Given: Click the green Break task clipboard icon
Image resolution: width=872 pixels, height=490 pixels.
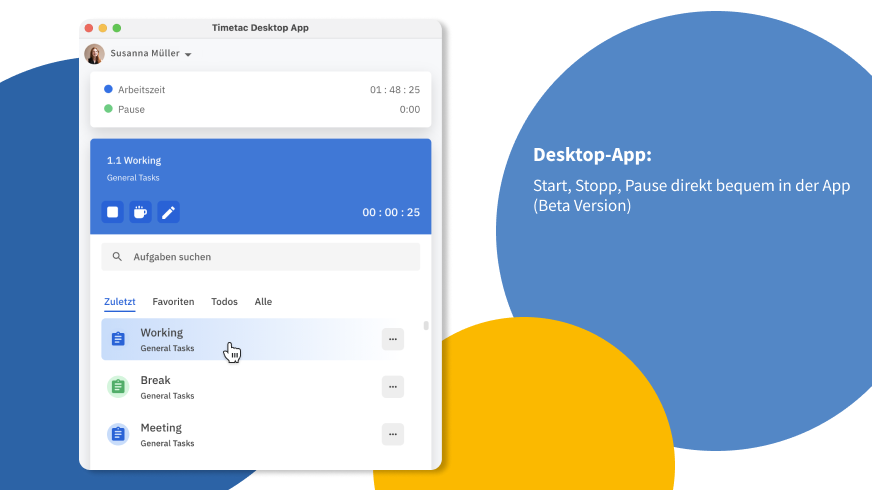Looking at the screenshot, I should point(118,387).
